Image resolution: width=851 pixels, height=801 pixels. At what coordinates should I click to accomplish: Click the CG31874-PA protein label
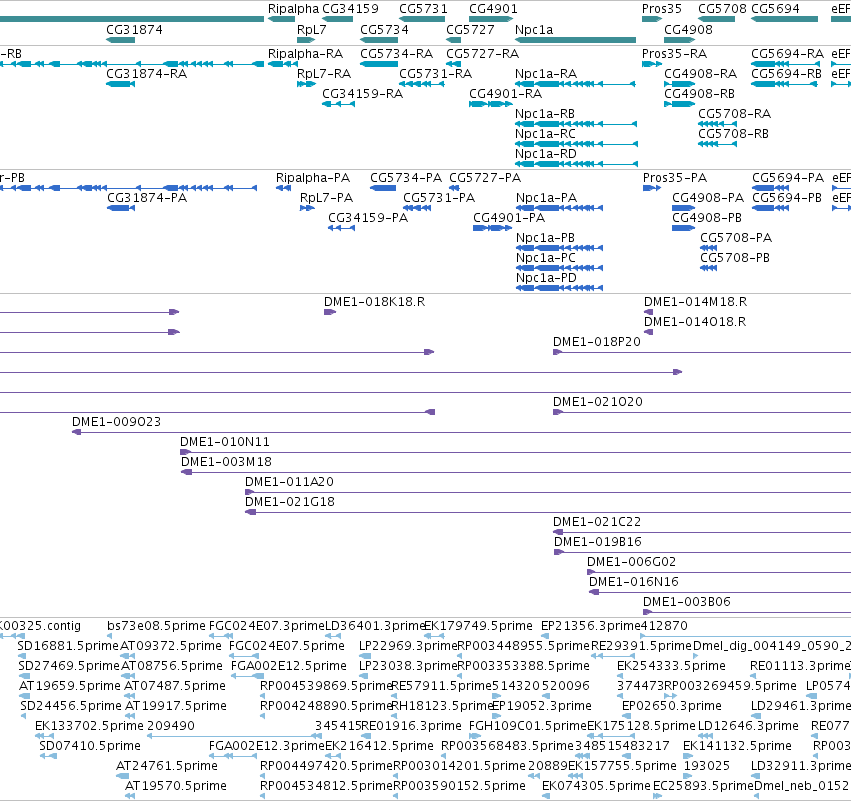click(x=147, y=198)
